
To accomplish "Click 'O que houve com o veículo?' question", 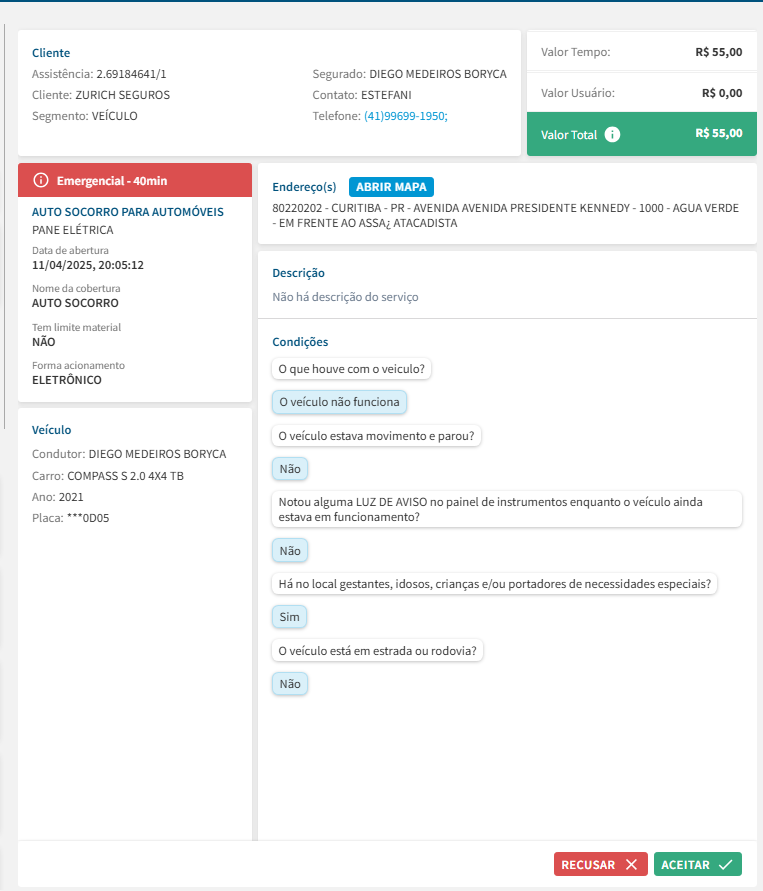I will coord(351,369).
